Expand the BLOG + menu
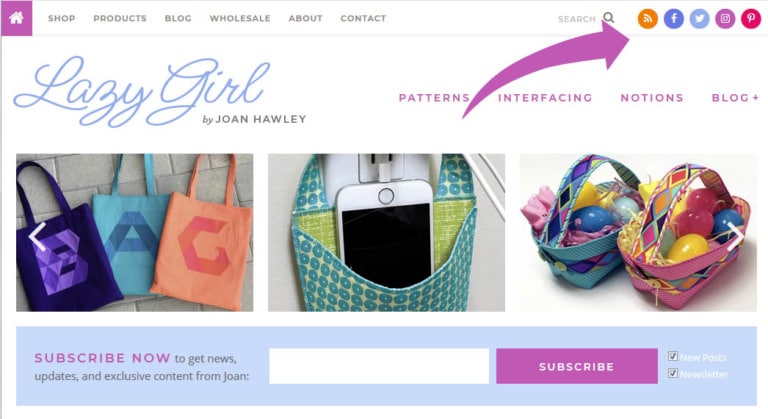The image size is (768, 419). tap(735, 98)
